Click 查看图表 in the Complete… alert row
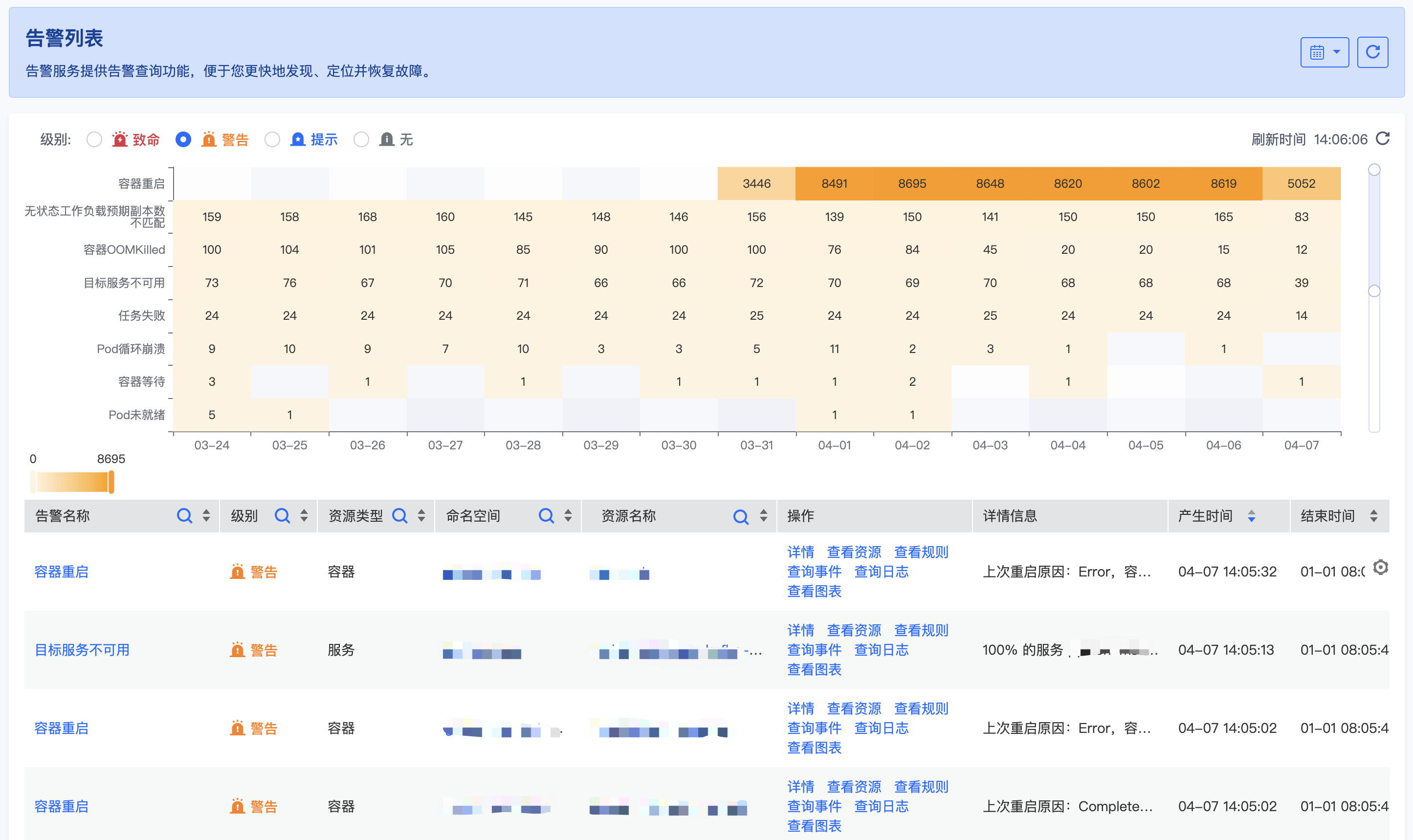The image size is (1413, 840). pos(814,826)
